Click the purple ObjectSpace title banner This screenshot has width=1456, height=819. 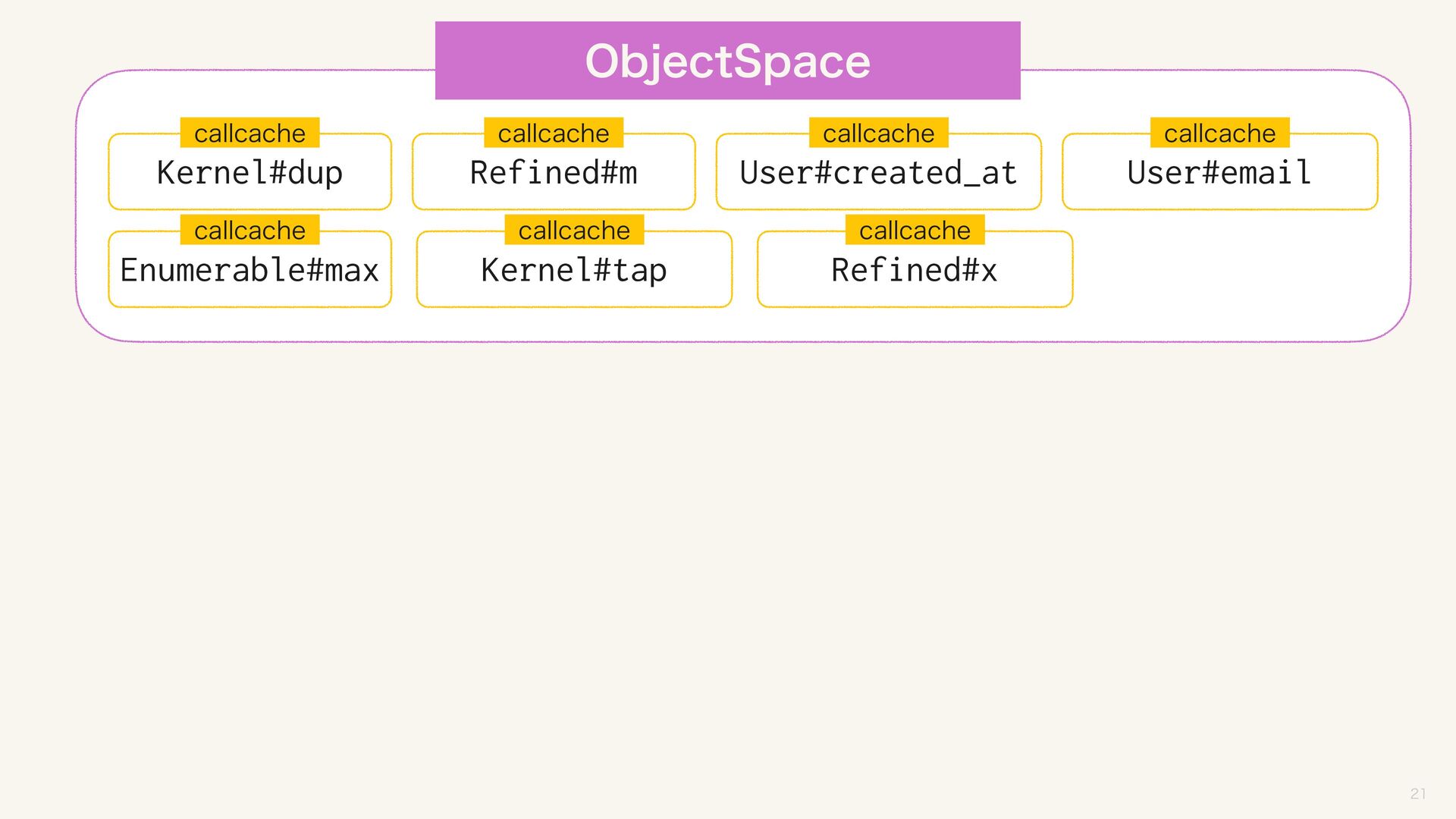click(x=727, y=61)
